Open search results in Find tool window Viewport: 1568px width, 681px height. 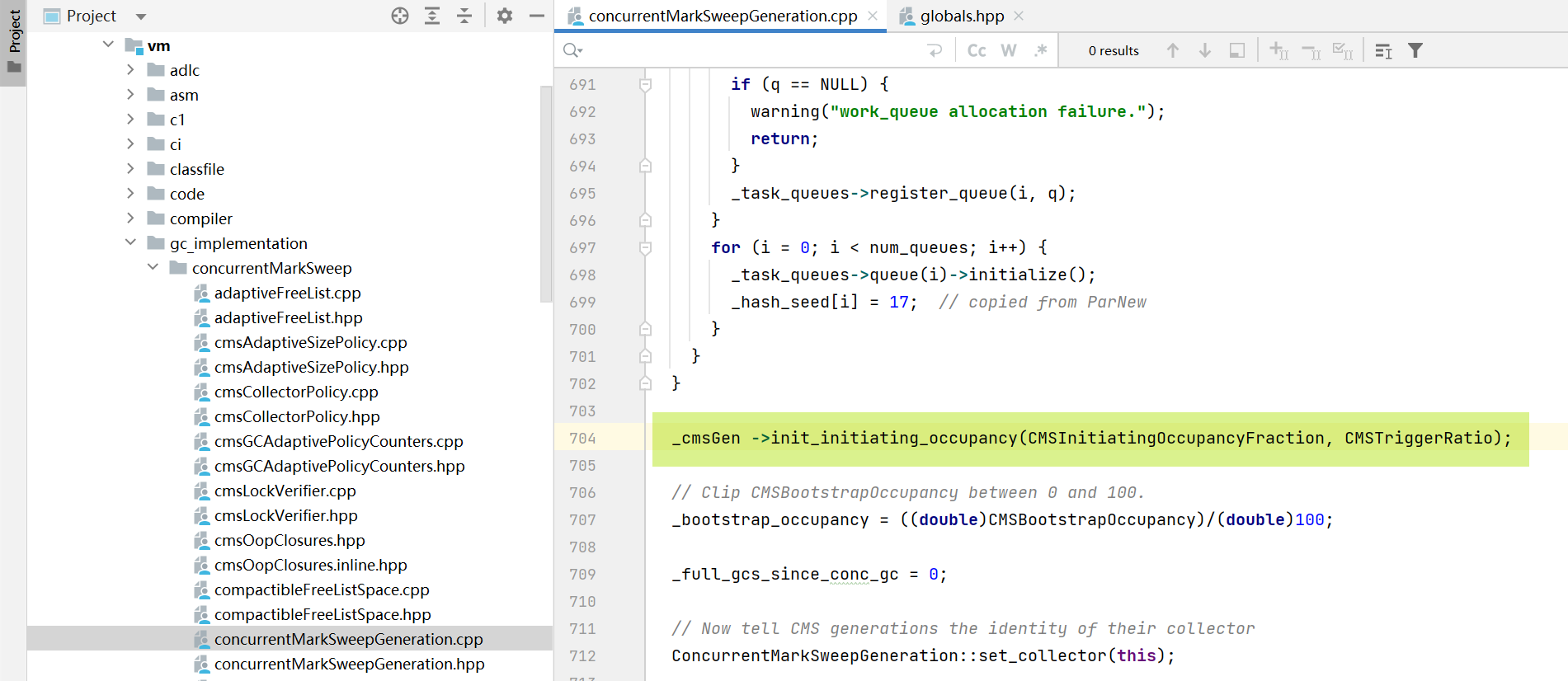pos(1384,51)
